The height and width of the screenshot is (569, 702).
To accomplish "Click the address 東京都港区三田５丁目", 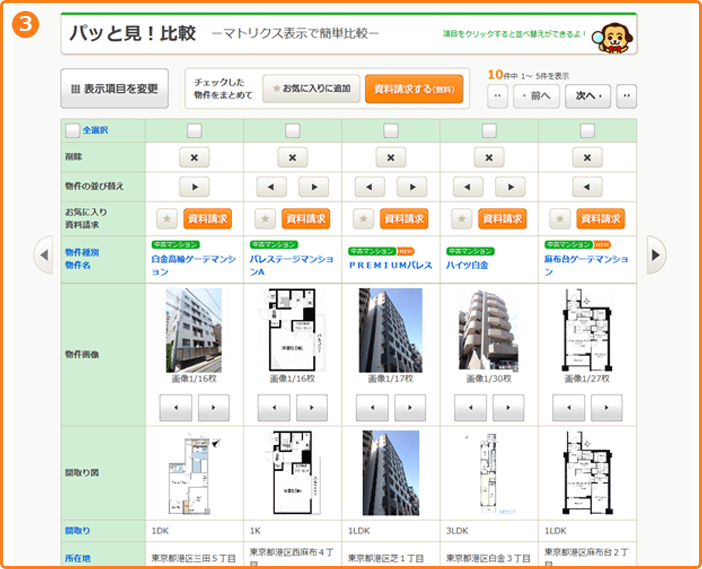I will [x=193, y=558].
